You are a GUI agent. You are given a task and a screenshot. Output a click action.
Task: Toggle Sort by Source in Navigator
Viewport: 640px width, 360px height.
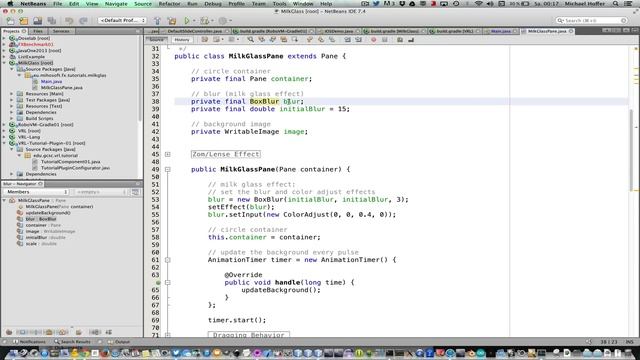click(109, 332)
